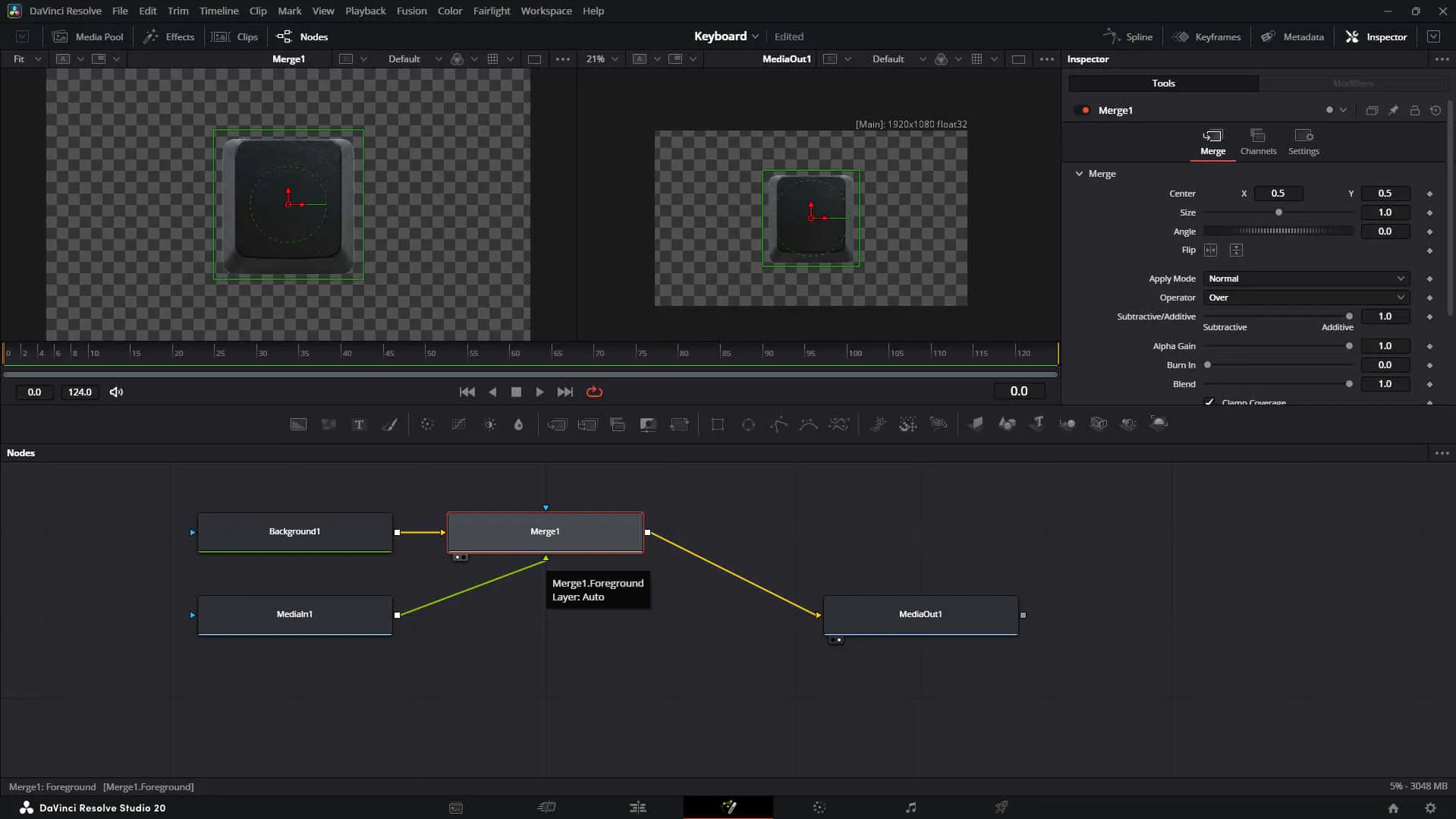The image size is (1456, 819).
Task: Click the play forward button
Action: (x=539, y=392)
